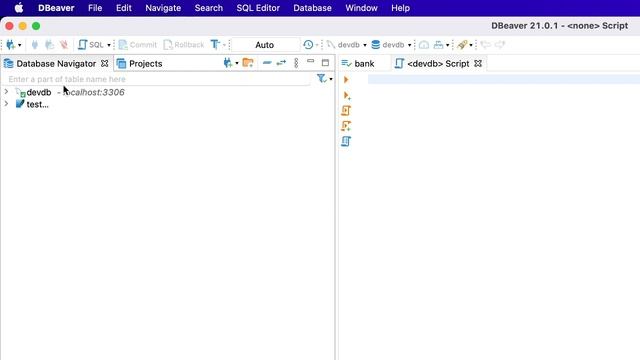640x360 pixels.
Task: Toggle Link with Editor arrows icon
Action: click(281, 63)
